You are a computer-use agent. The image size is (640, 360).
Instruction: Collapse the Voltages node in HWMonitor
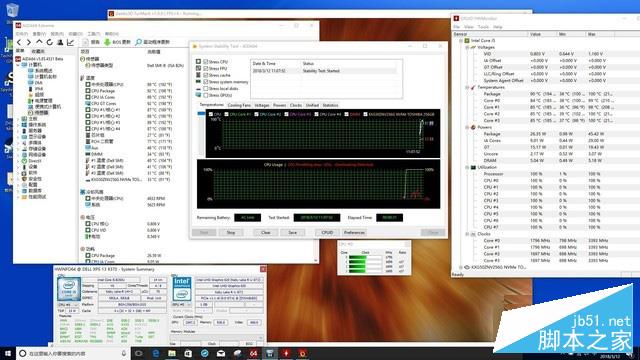click(467, 47)
